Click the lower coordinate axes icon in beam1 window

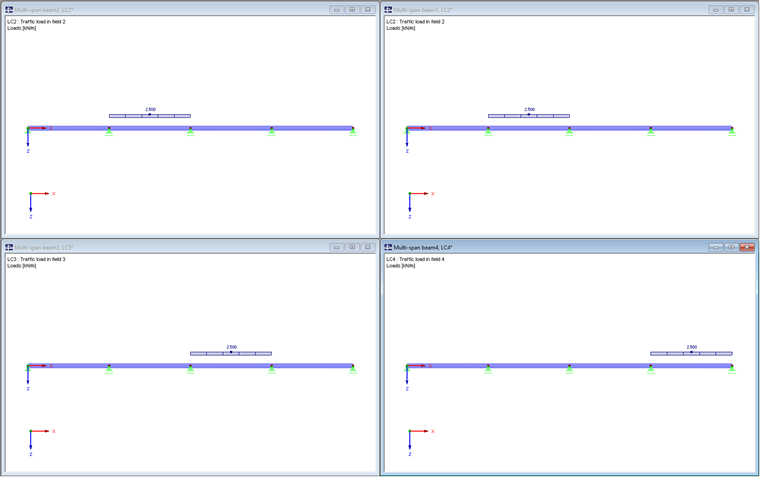tap(420, 205)
